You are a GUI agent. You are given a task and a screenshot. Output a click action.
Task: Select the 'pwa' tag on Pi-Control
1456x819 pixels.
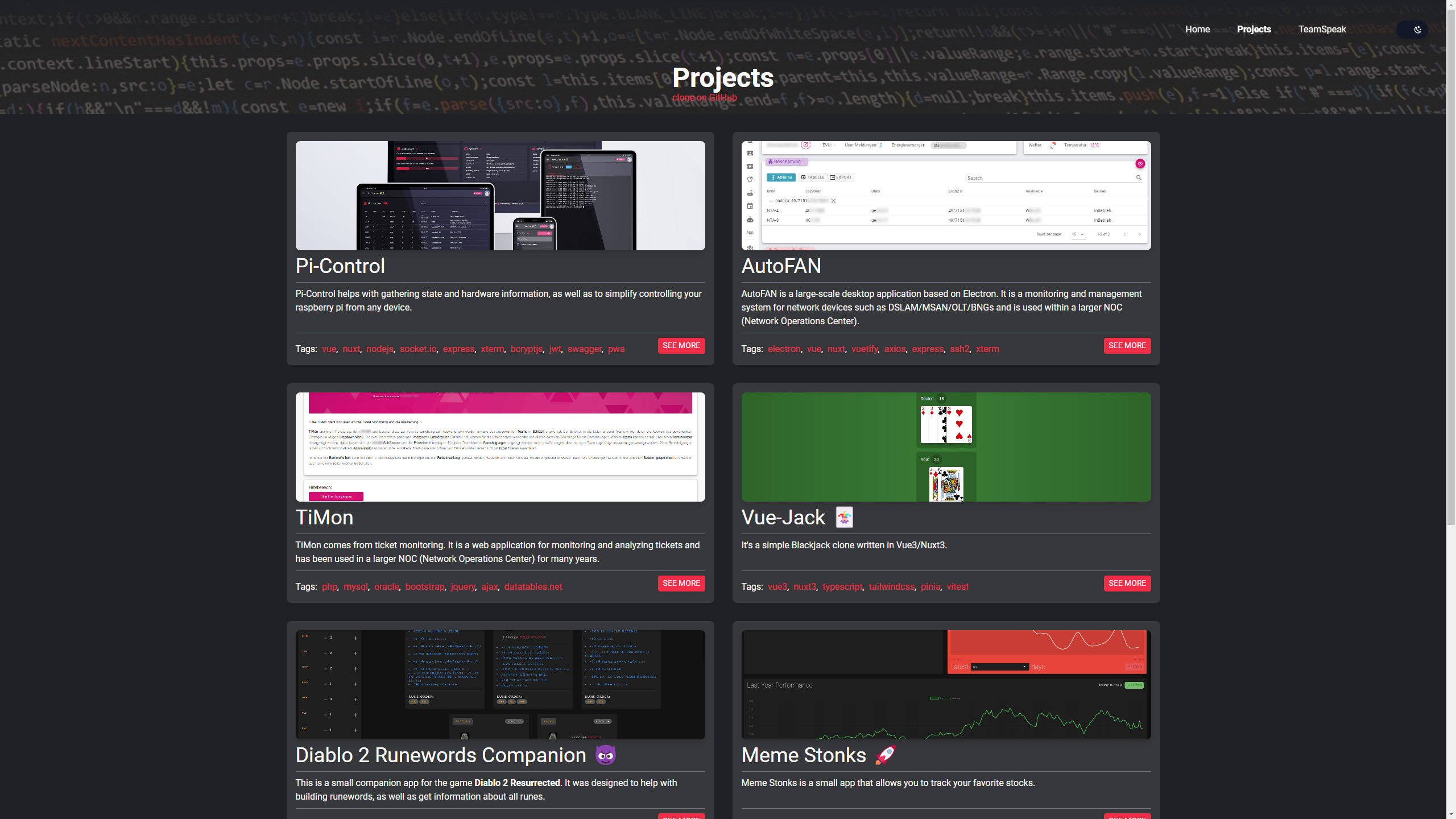click(616, 349)
